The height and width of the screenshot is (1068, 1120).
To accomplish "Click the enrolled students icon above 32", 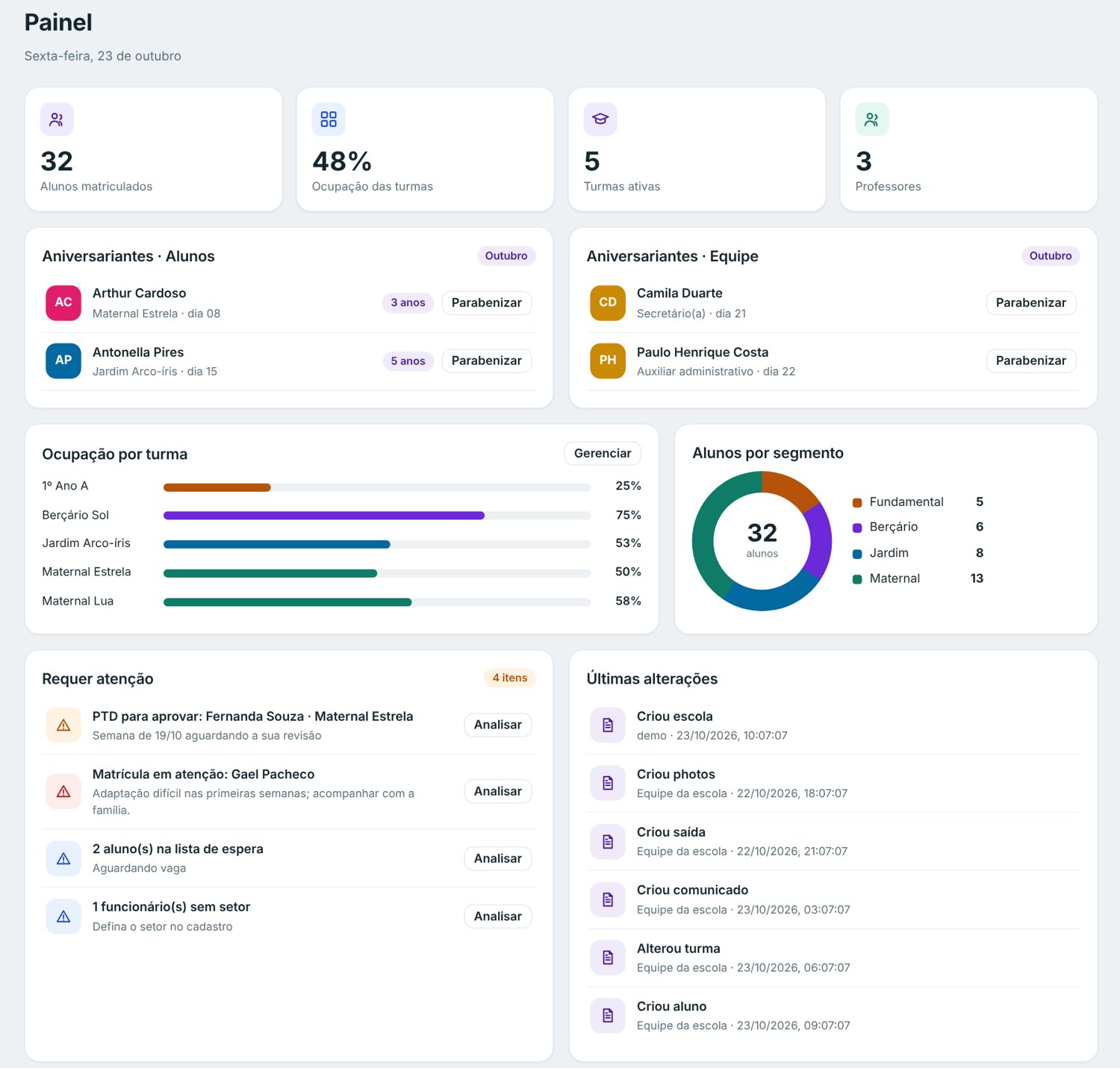I will pos(57,119).
